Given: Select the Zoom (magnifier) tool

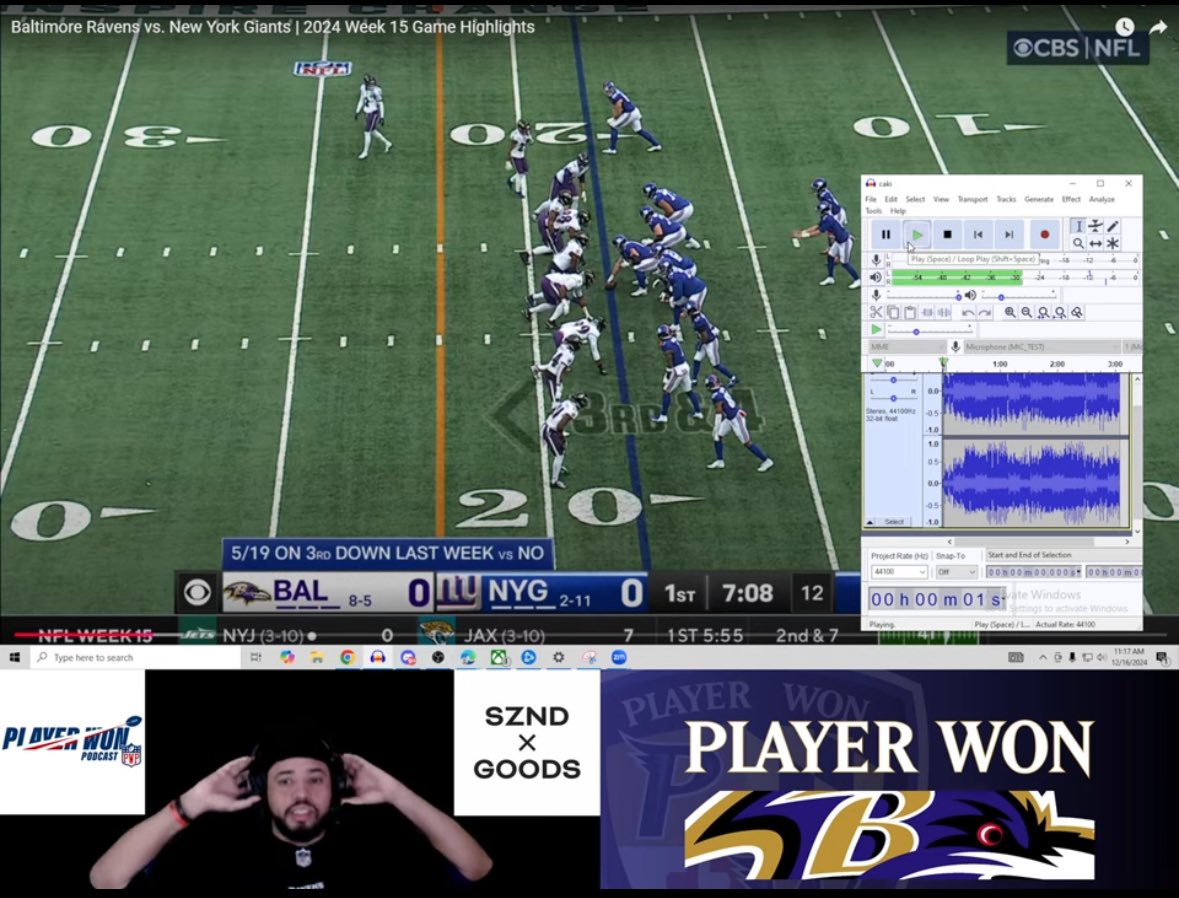Looking at the screenshot, I should click(1078, 243).
